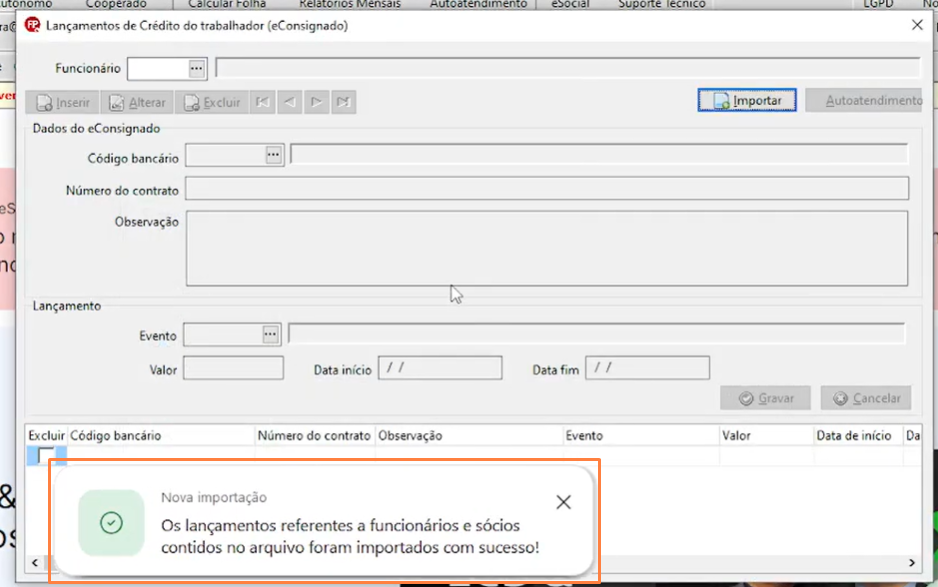Click grid scrollbar left arrow
This screenshot has width=938, height=587.
pos(35,562)
